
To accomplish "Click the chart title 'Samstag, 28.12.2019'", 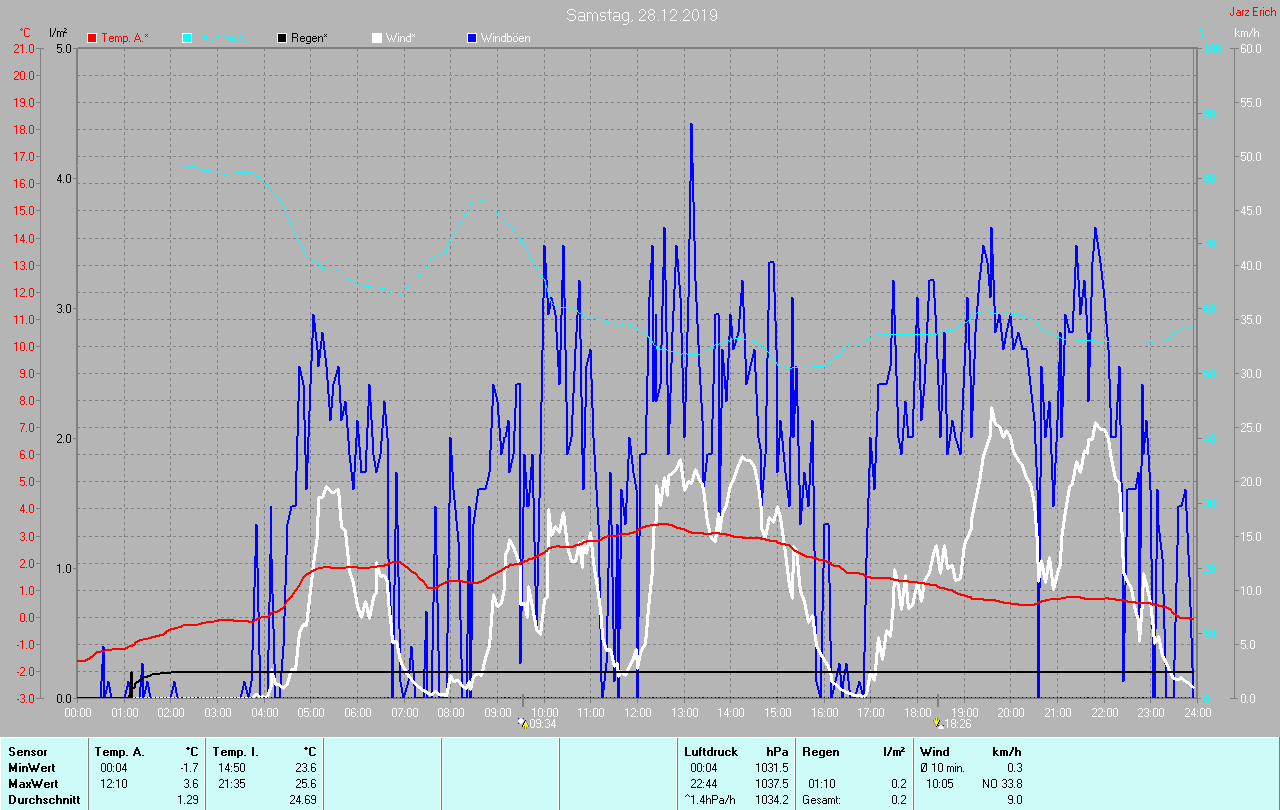I will coord(641,15).
